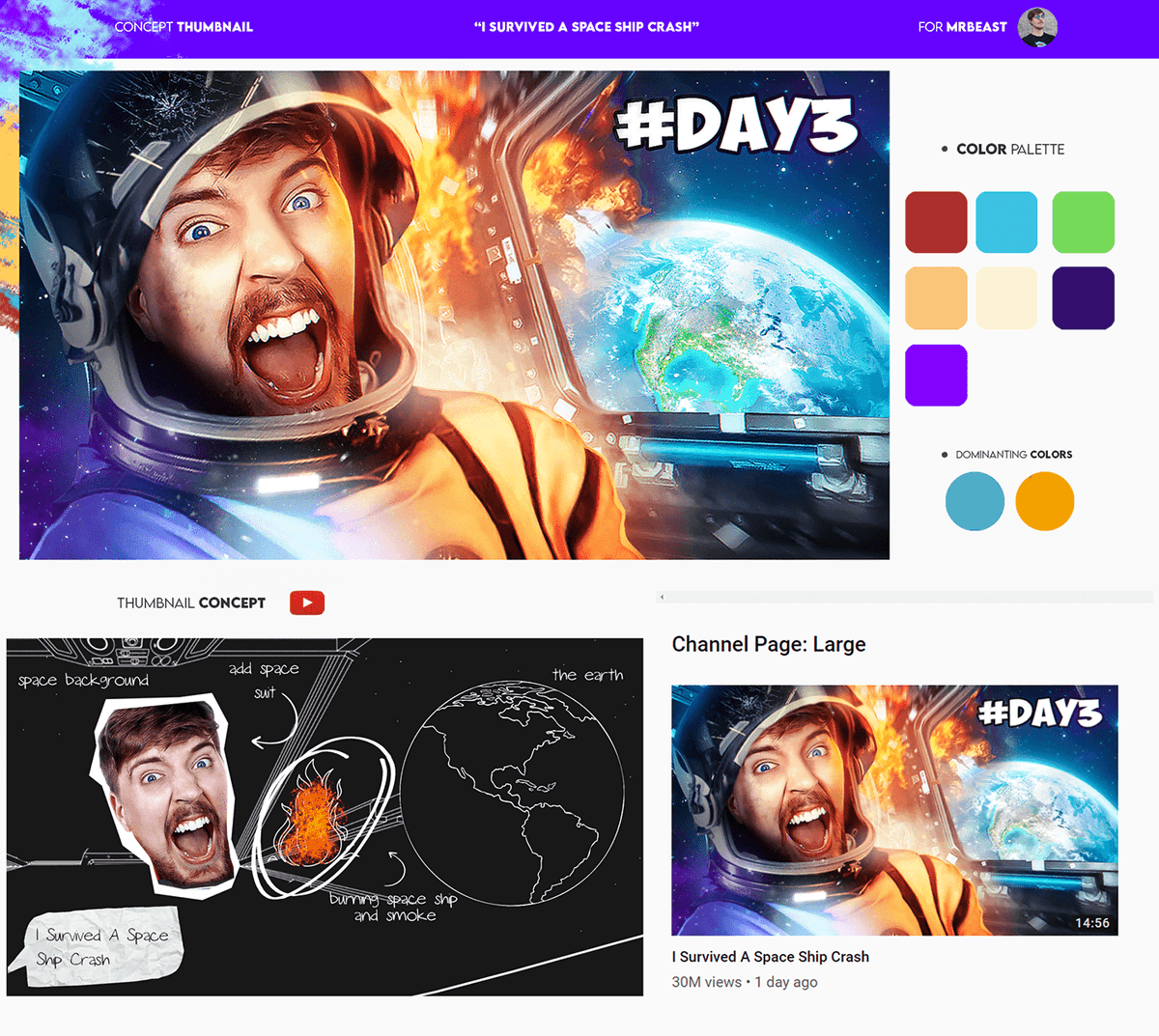Click the #DAY3 text on small thumbnail

point(1040,713)
